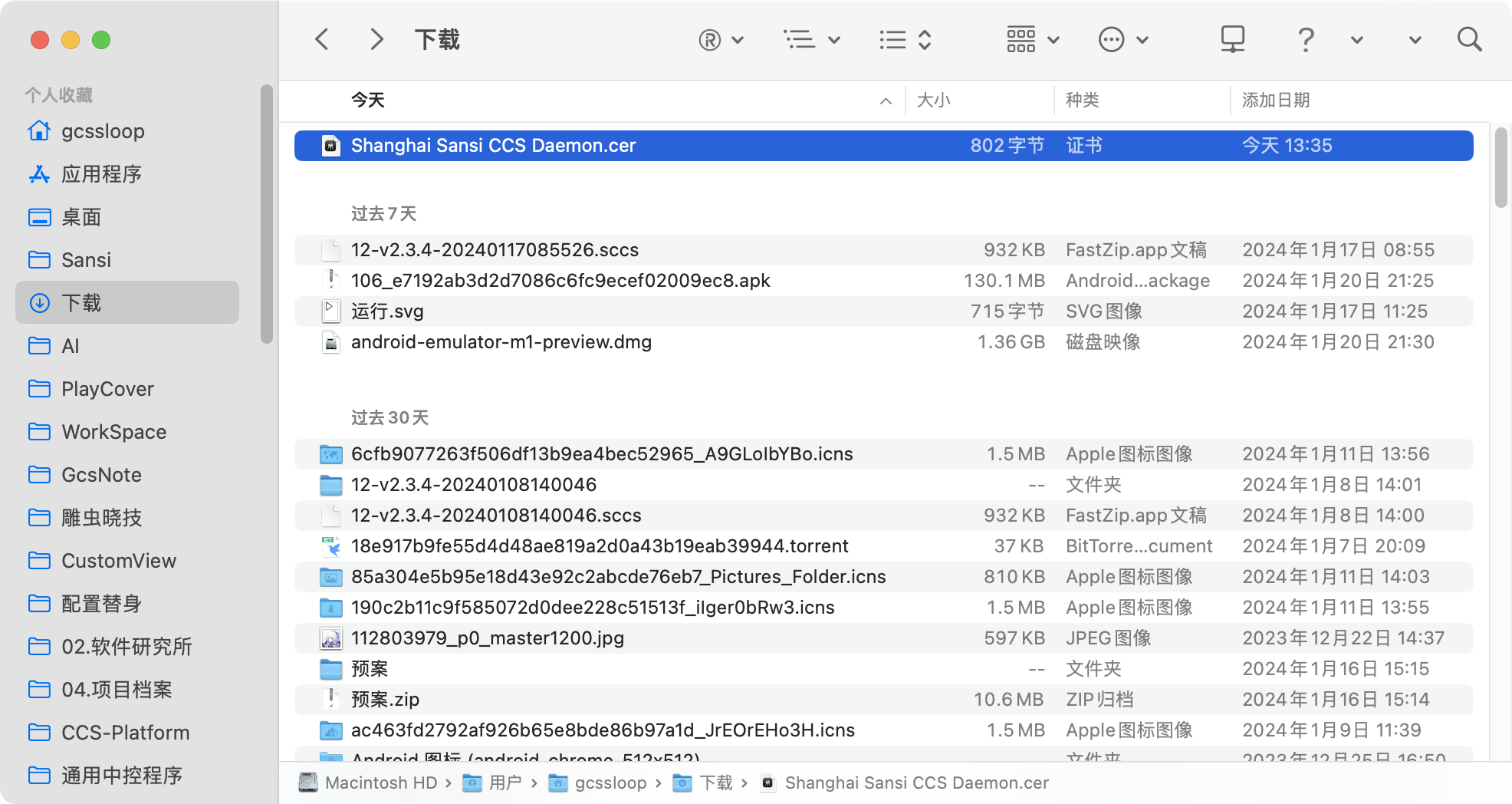This screenshot has width=1512, height=804.
Task: Click the question mark help icon
Action: 1306,39
